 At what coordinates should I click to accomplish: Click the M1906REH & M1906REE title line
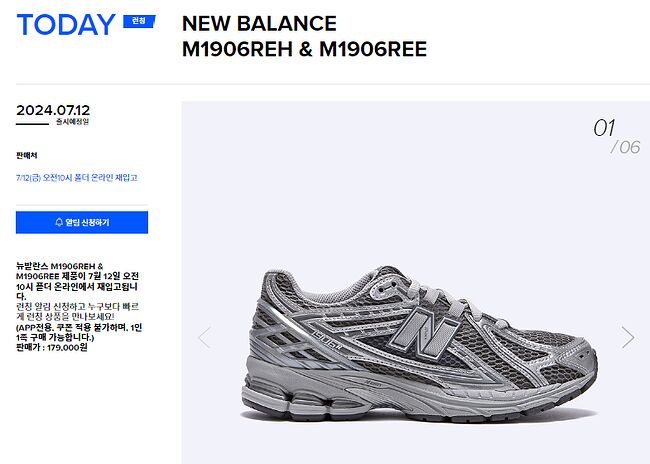(305, 49)
